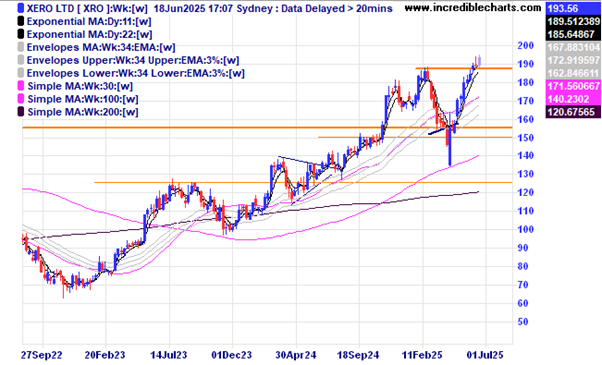This screenshot has height=365, width=602.
Task: Click the 100 price axis label
Action: click(526, 229)
